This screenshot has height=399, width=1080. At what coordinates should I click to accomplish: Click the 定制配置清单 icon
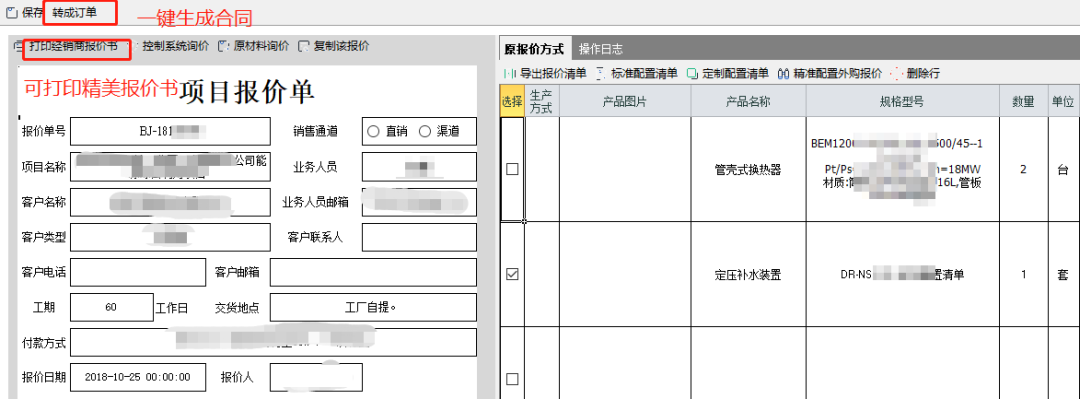[692, 73]
